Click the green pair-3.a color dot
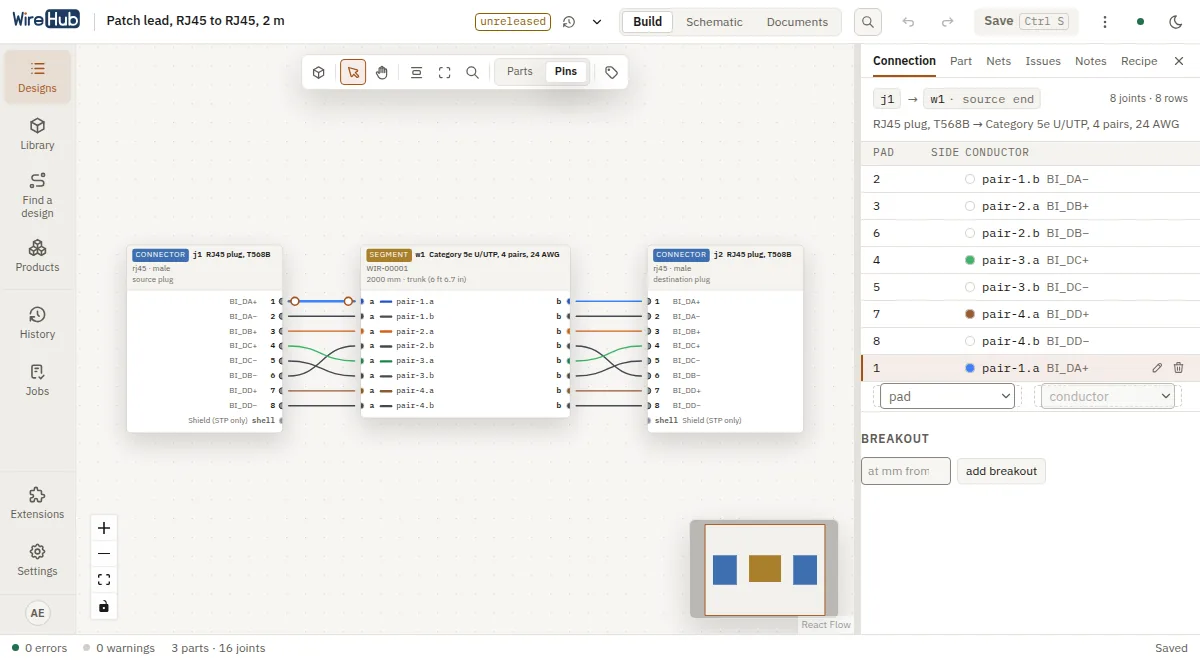Screen dimensions: 1200x660 pyautogui.click(x=970, y=260)
